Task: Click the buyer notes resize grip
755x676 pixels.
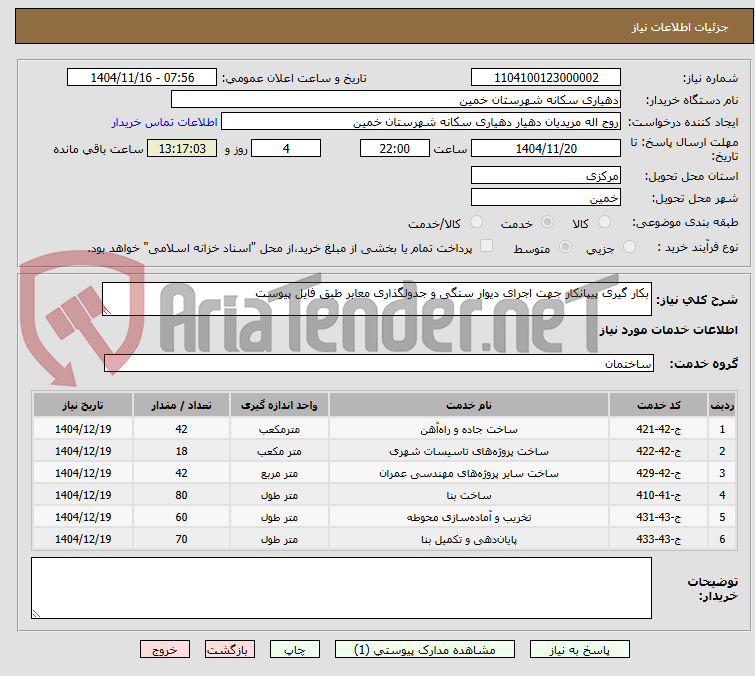Action: [x=36, y=613]
